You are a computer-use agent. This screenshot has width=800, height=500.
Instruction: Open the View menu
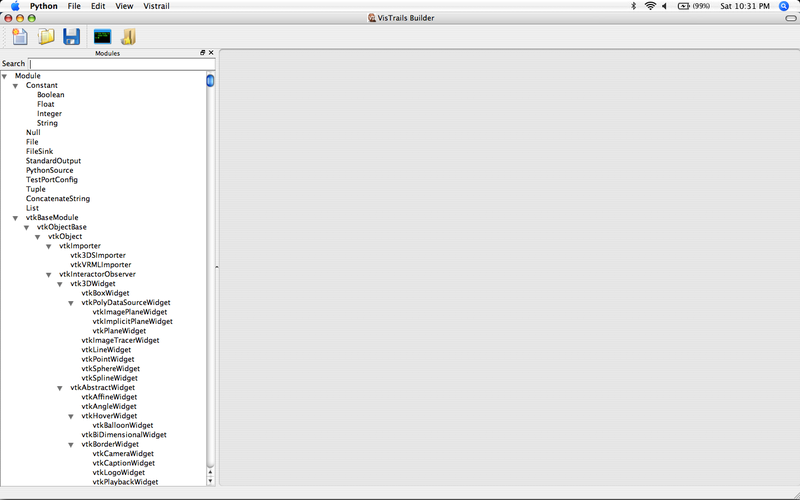pos(124,6)
